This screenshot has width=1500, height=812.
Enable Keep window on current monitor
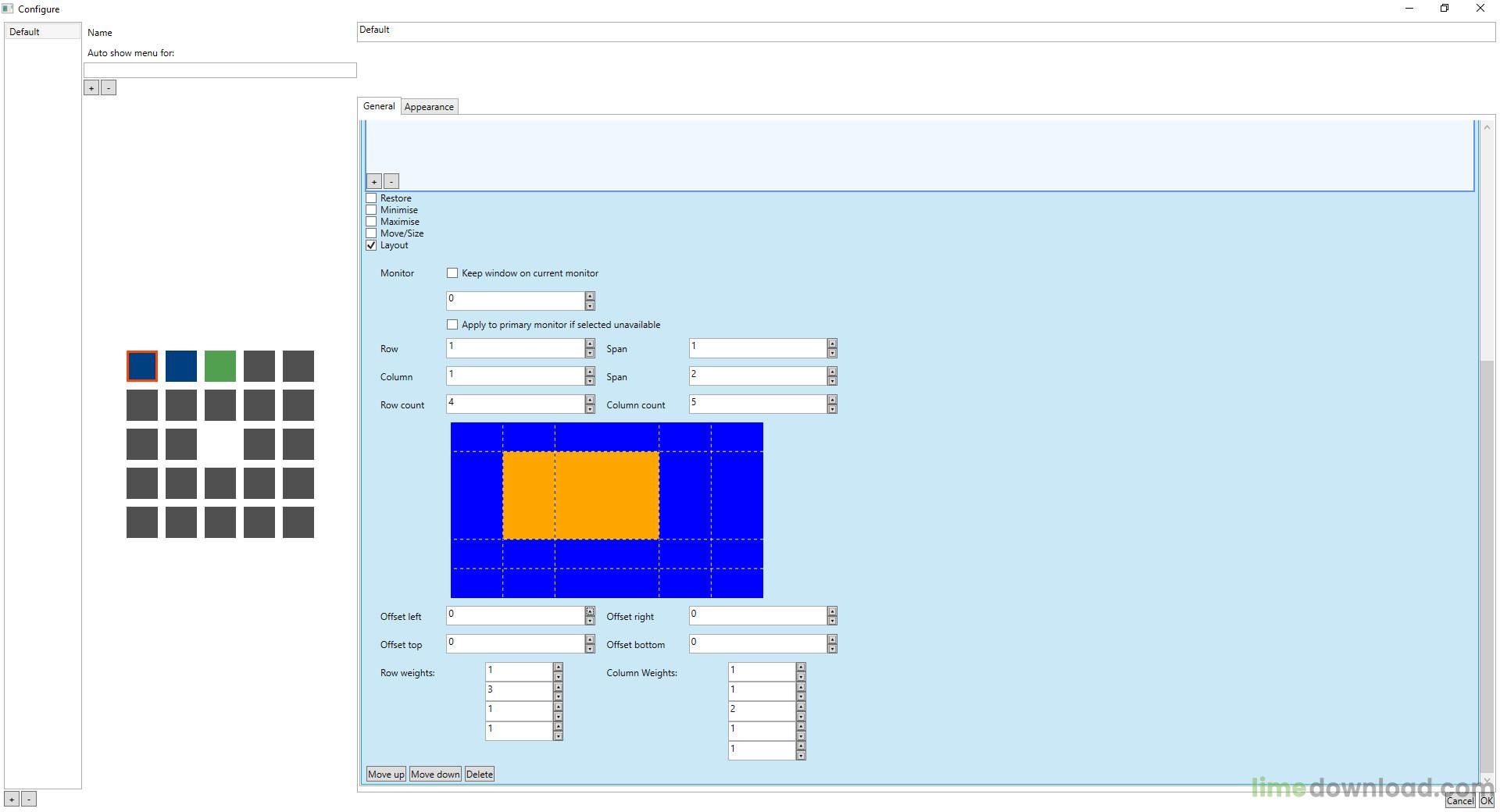(x=452, y=273)
